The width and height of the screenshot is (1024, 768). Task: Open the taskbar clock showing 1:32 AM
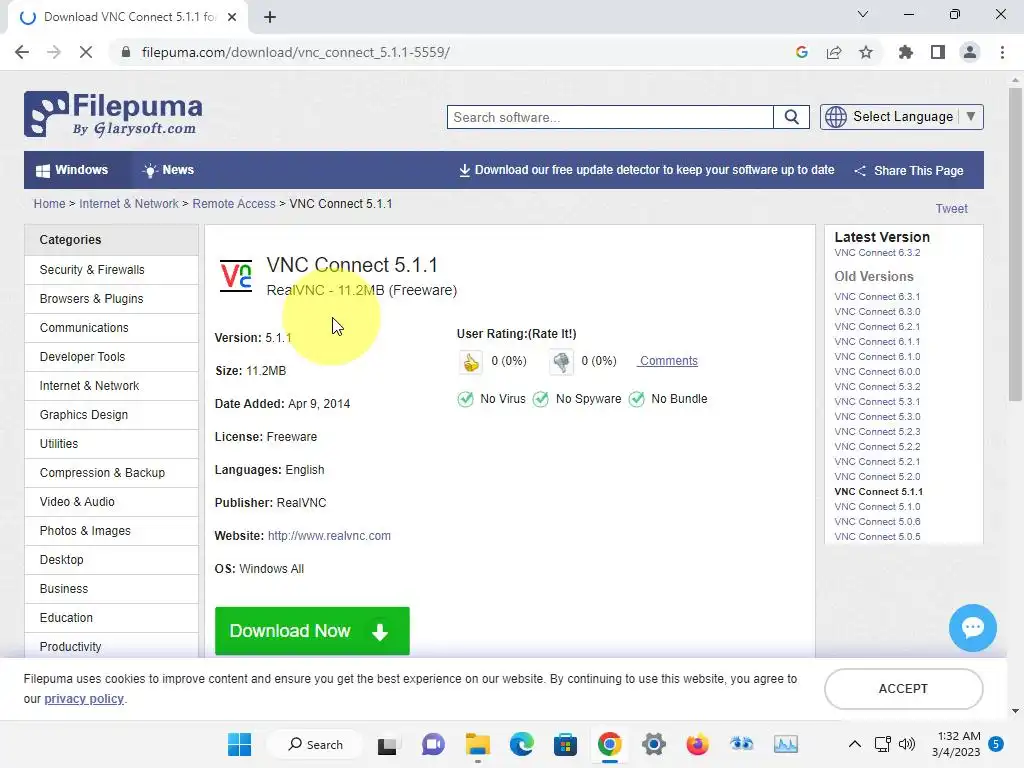(x=956, y=744)
